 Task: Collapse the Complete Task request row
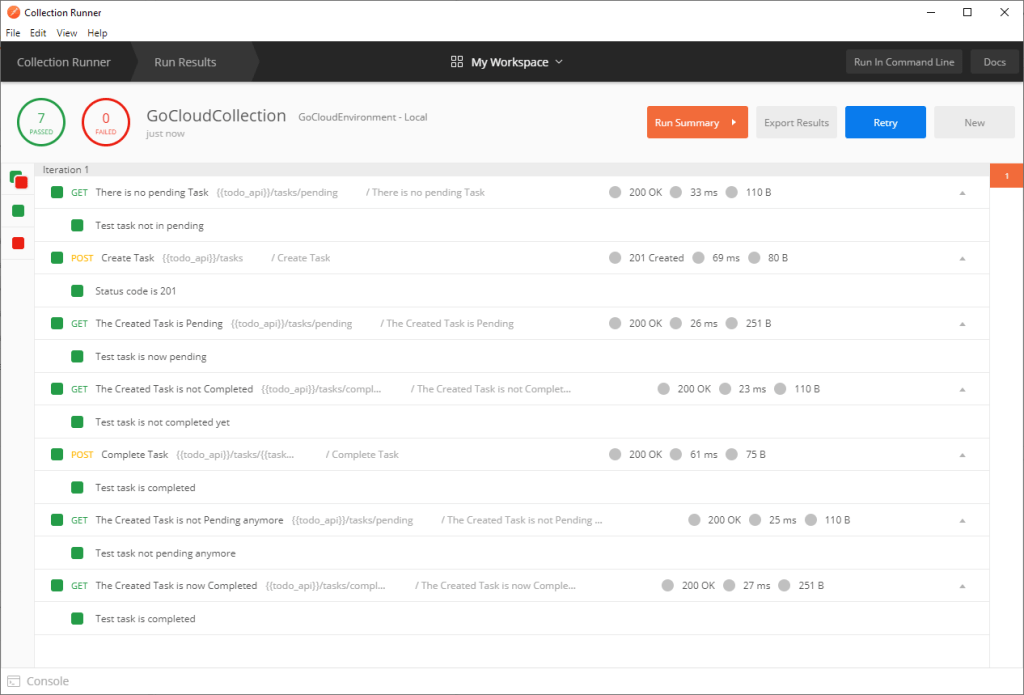click(x=962, y=455)
